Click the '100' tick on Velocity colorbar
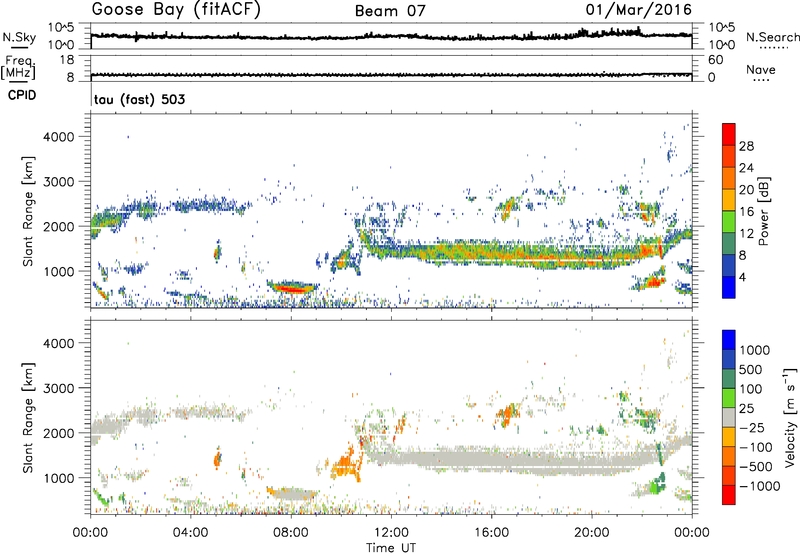 751,389
